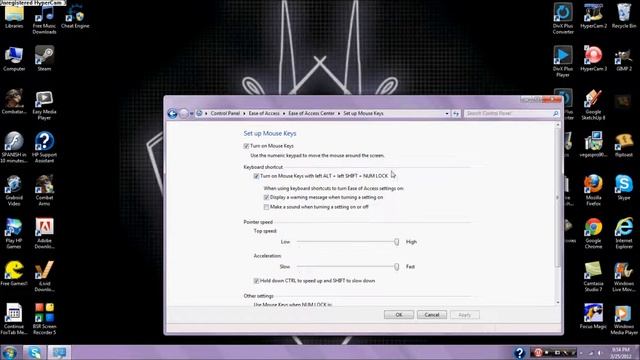Open the Windows Start menu
The height and width of the screenshot is (360, 640).
pos(10,352)
